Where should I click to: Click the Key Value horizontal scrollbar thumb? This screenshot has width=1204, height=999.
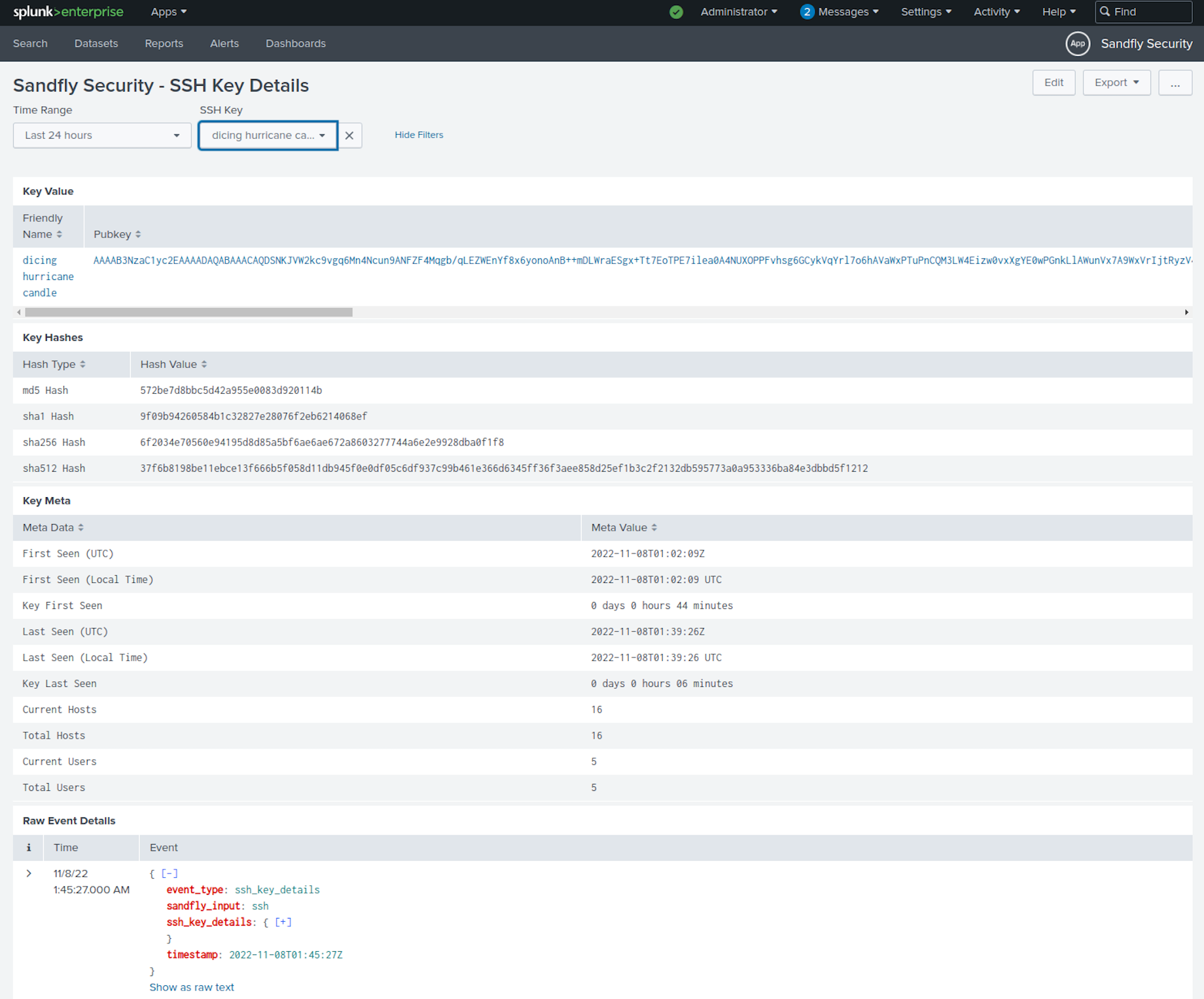188,312
